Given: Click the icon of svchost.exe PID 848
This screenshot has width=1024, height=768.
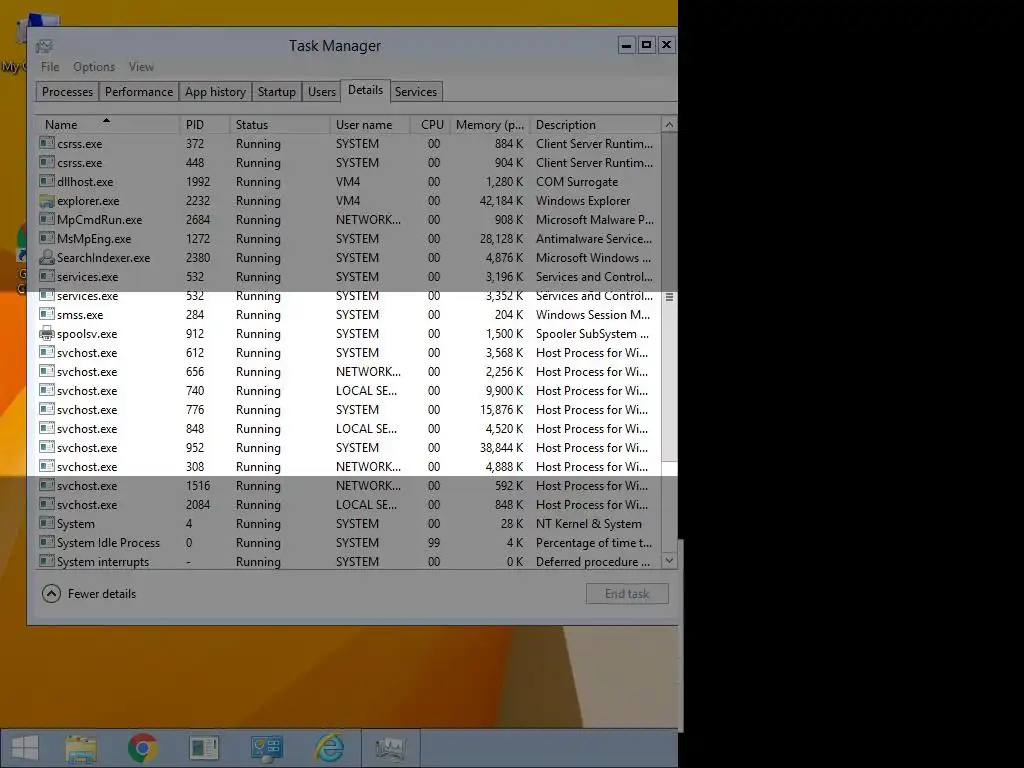Looking at the screenshot, I should tap(46, 428).
